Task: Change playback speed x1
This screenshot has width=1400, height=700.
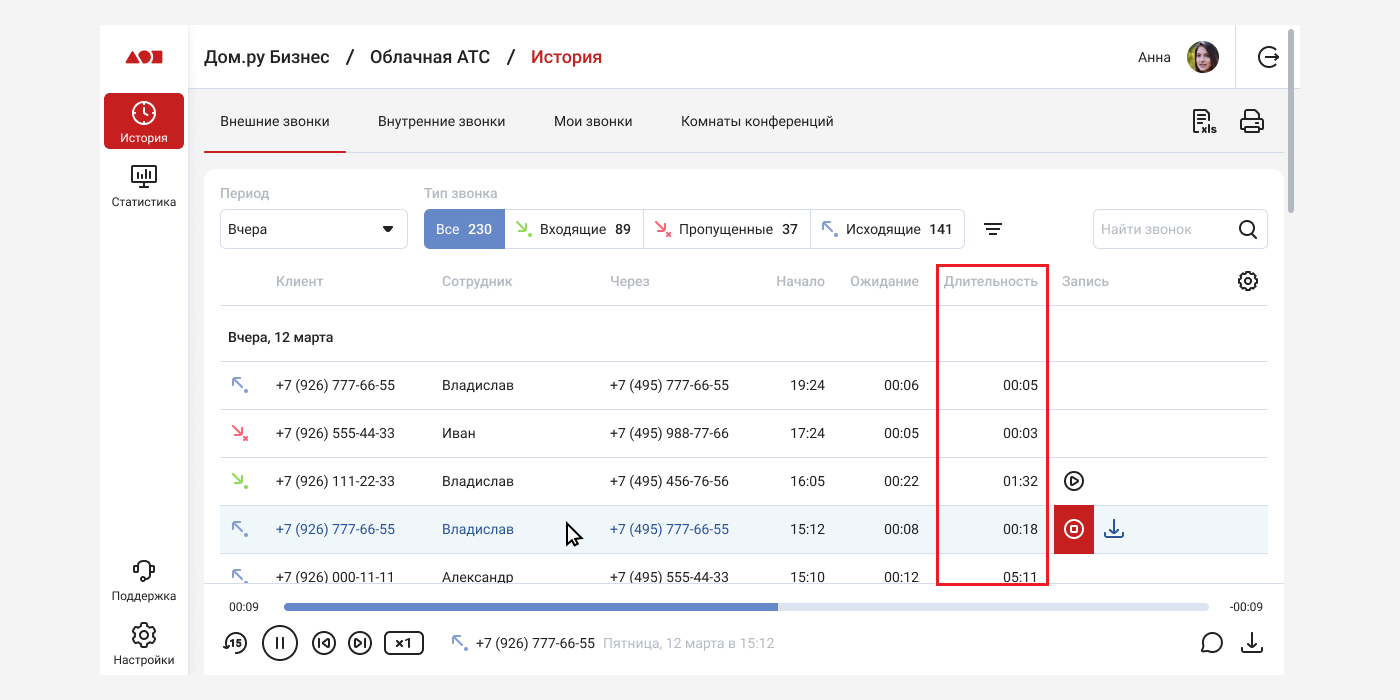Action: [404, 643]
